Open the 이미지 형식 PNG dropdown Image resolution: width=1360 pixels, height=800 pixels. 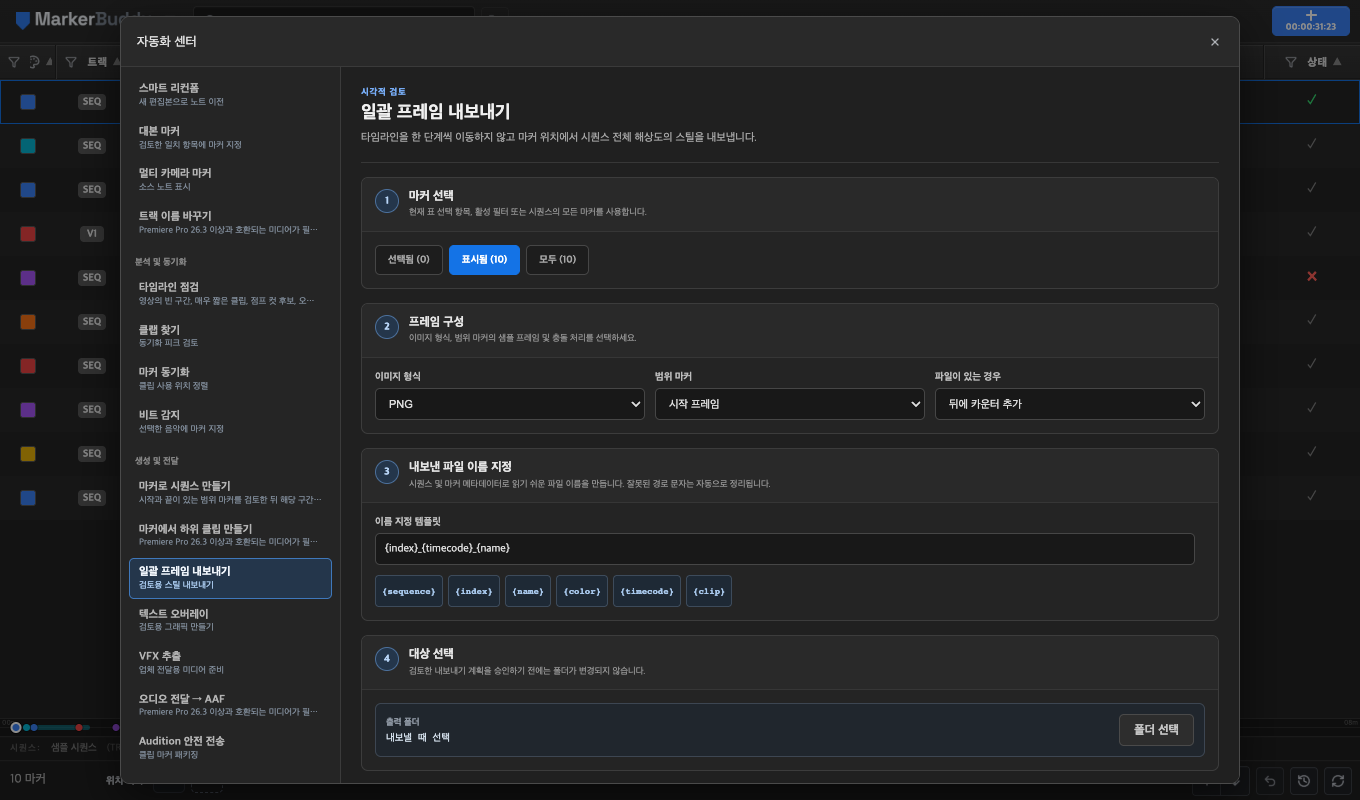coord(510,404)
